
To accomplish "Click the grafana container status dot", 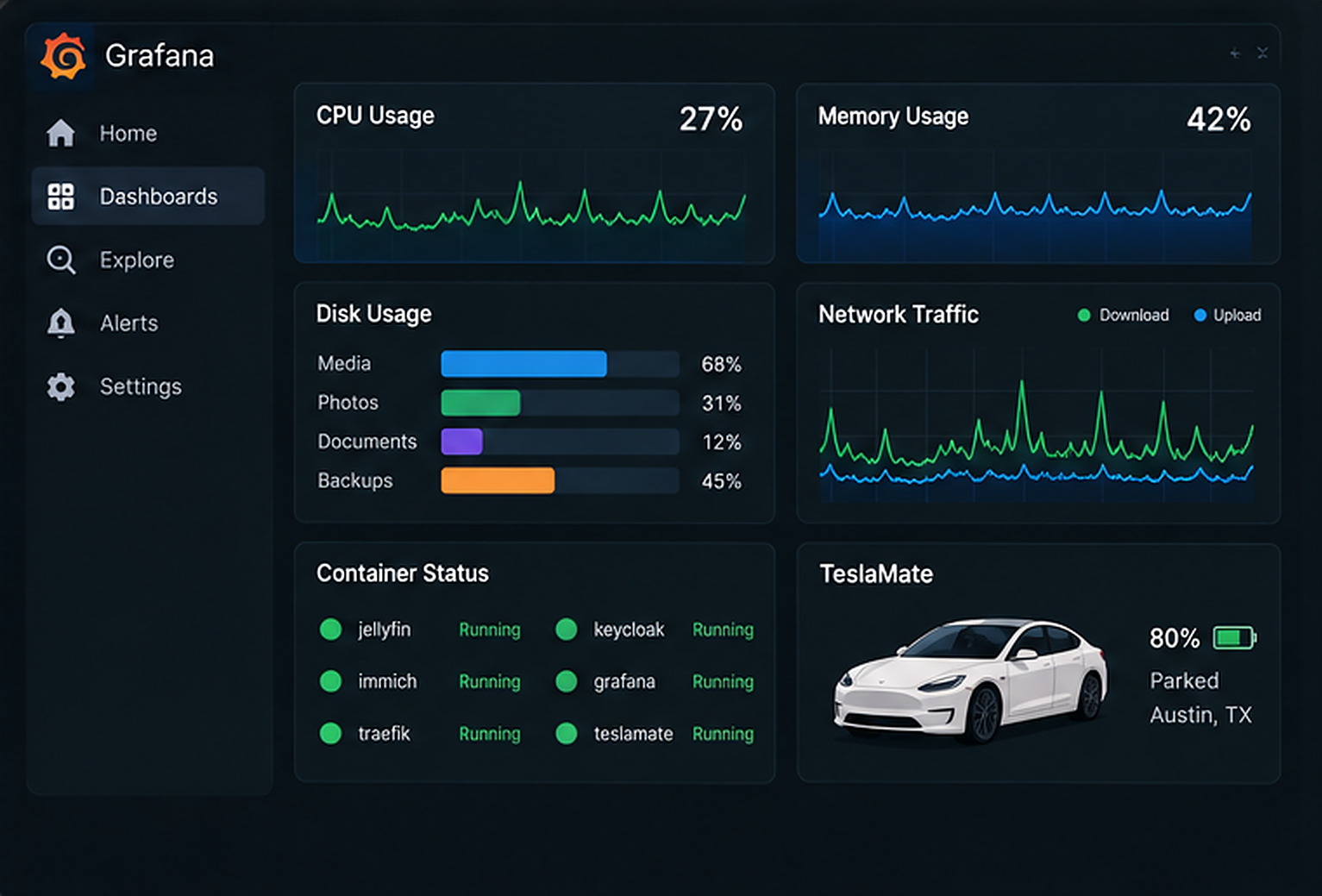I will point(566,681).
